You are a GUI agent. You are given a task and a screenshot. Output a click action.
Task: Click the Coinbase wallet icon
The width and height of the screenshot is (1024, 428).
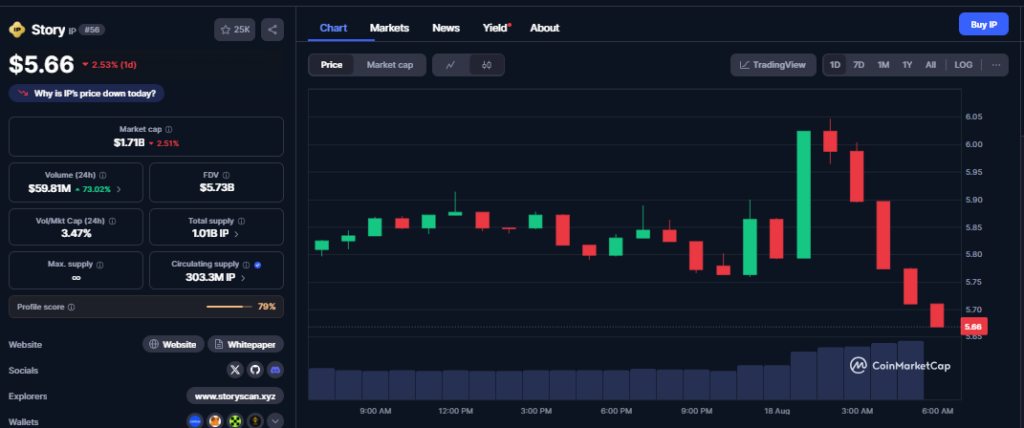[x=195, y=421]
